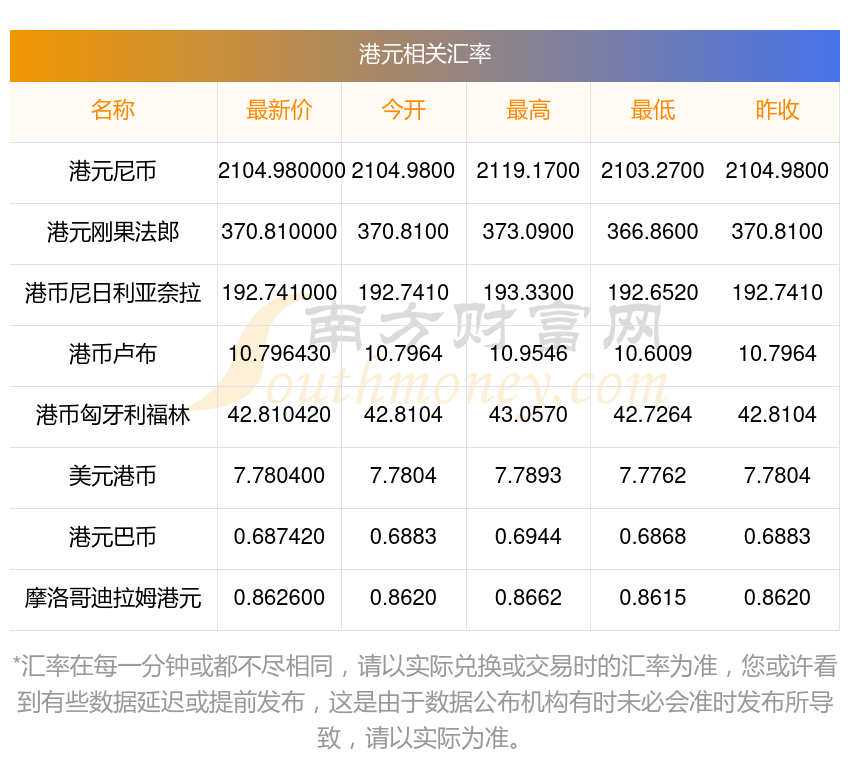Image resolution: width=850 pixels, height=769 pixels.
Task: Select the latest price 10.796430
Action: point(279,354)
